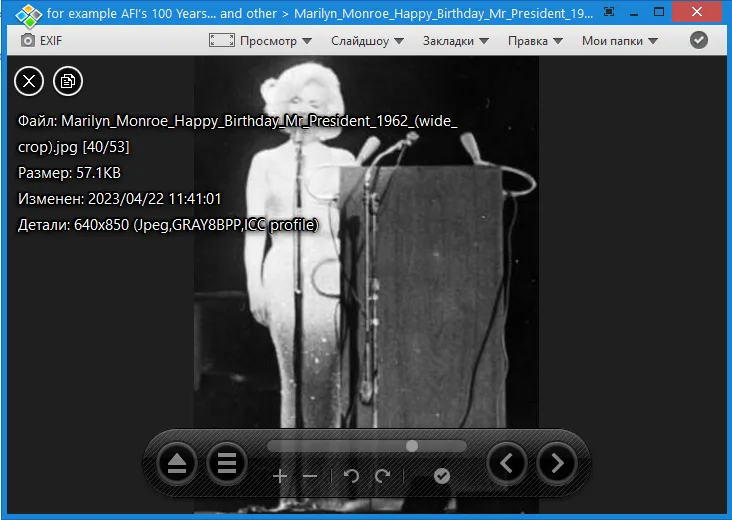The image size is (732, 520).
Task: Open the Просмотр menu
Action: point(268,41)
